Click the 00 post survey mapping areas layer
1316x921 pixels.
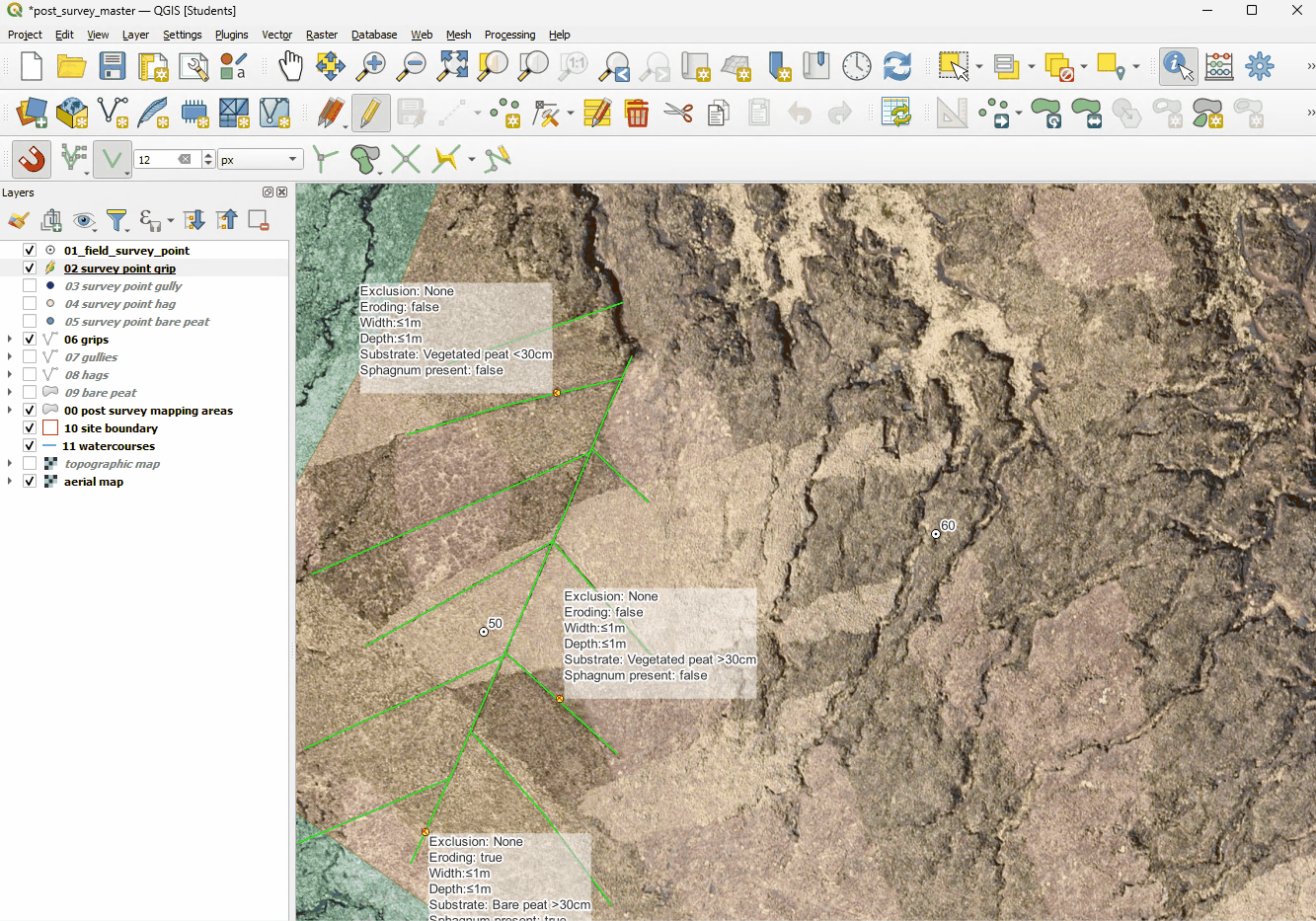point(148,411)
